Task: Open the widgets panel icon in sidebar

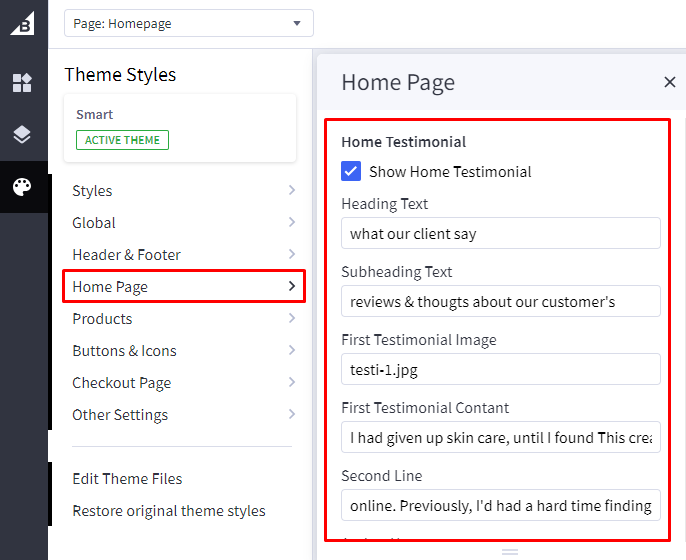Action: tap(22, 83)
